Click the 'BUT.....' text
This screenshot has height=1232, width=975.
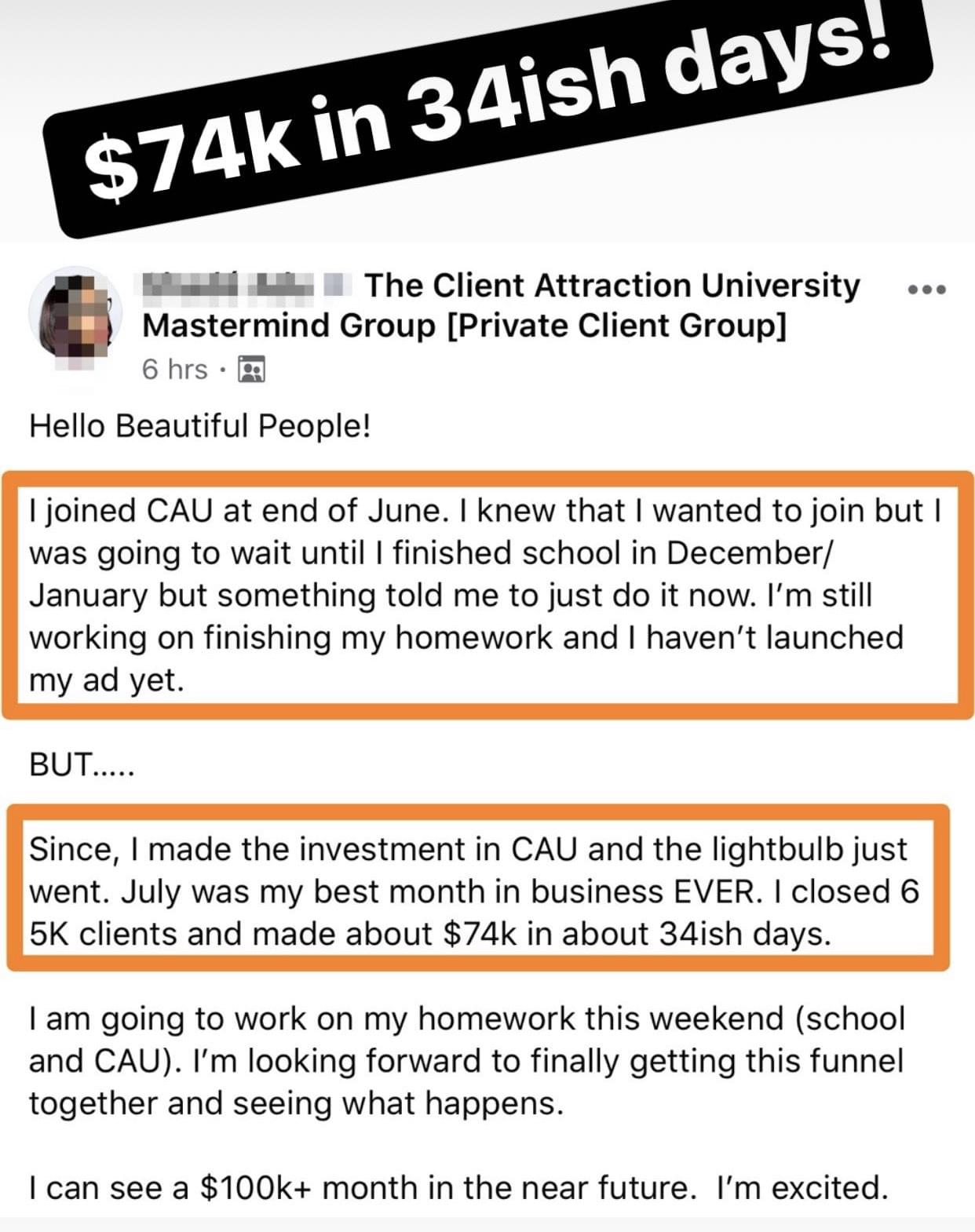(x=82, y=764)
